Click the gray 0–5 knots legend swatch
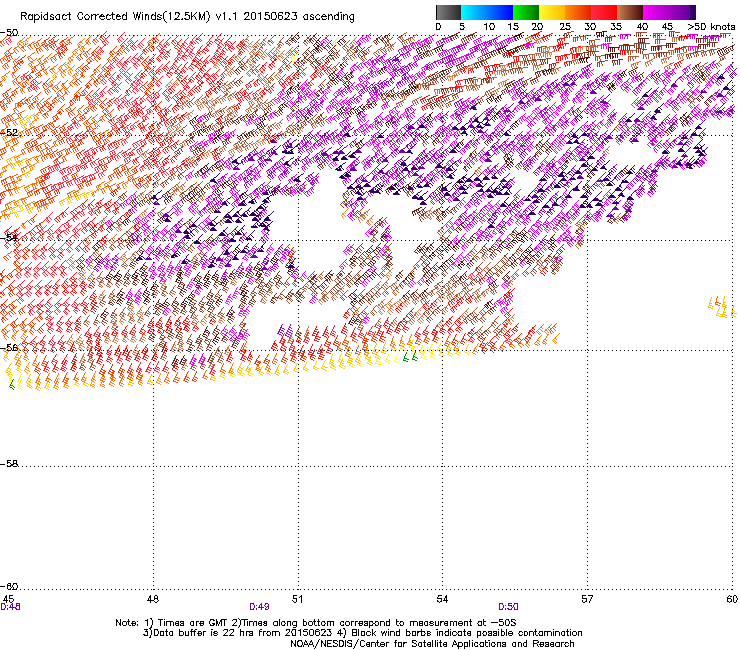The height and width of the screenshot is (650, 740). [448, 12]
